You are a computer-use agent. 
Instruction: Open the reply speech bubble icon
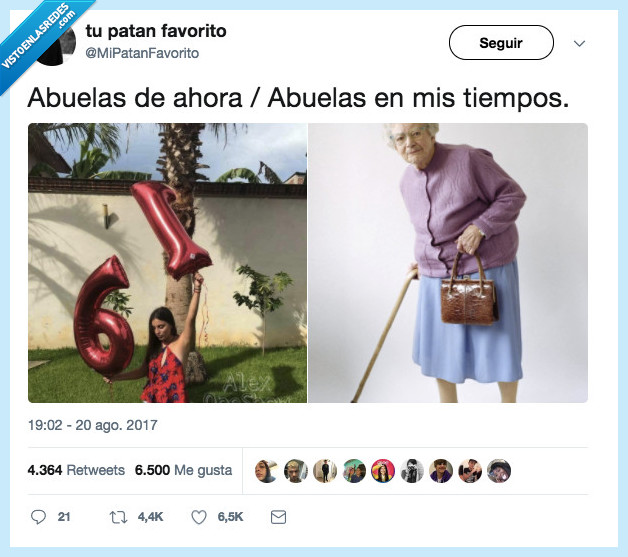[38, 517]
